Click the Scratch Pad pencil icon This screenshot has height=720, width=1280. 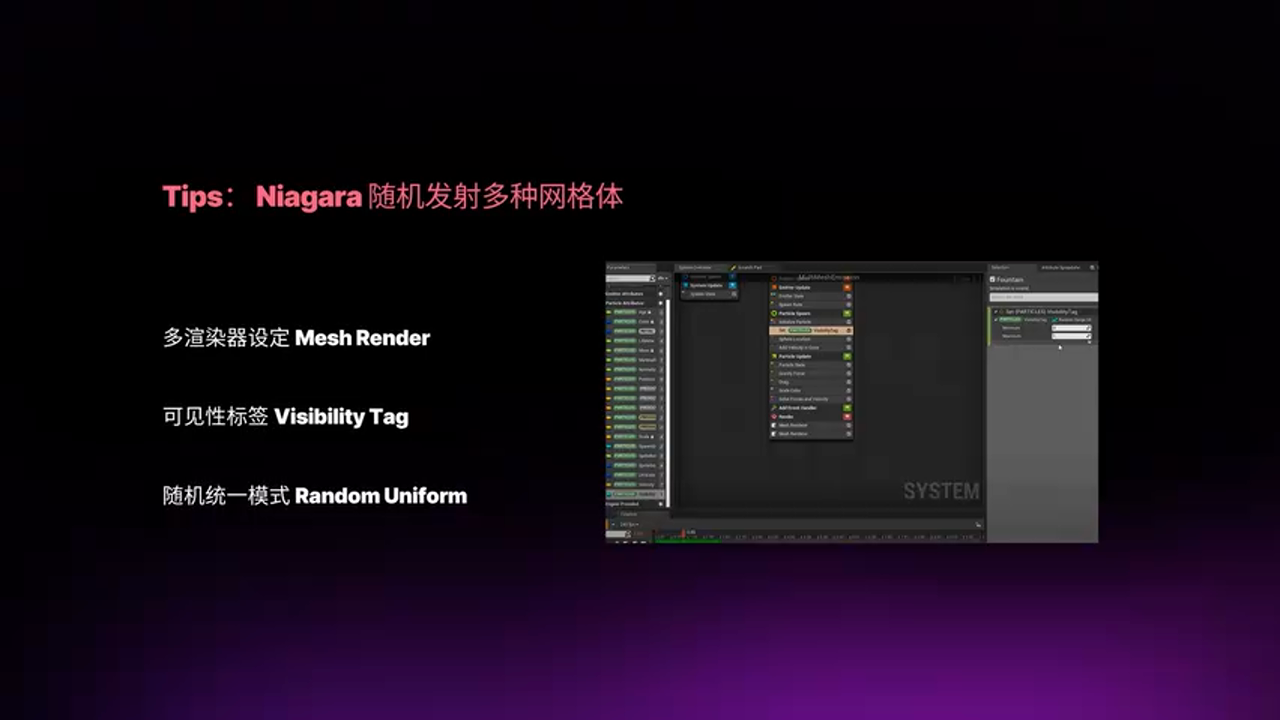[x=734, y=267]
